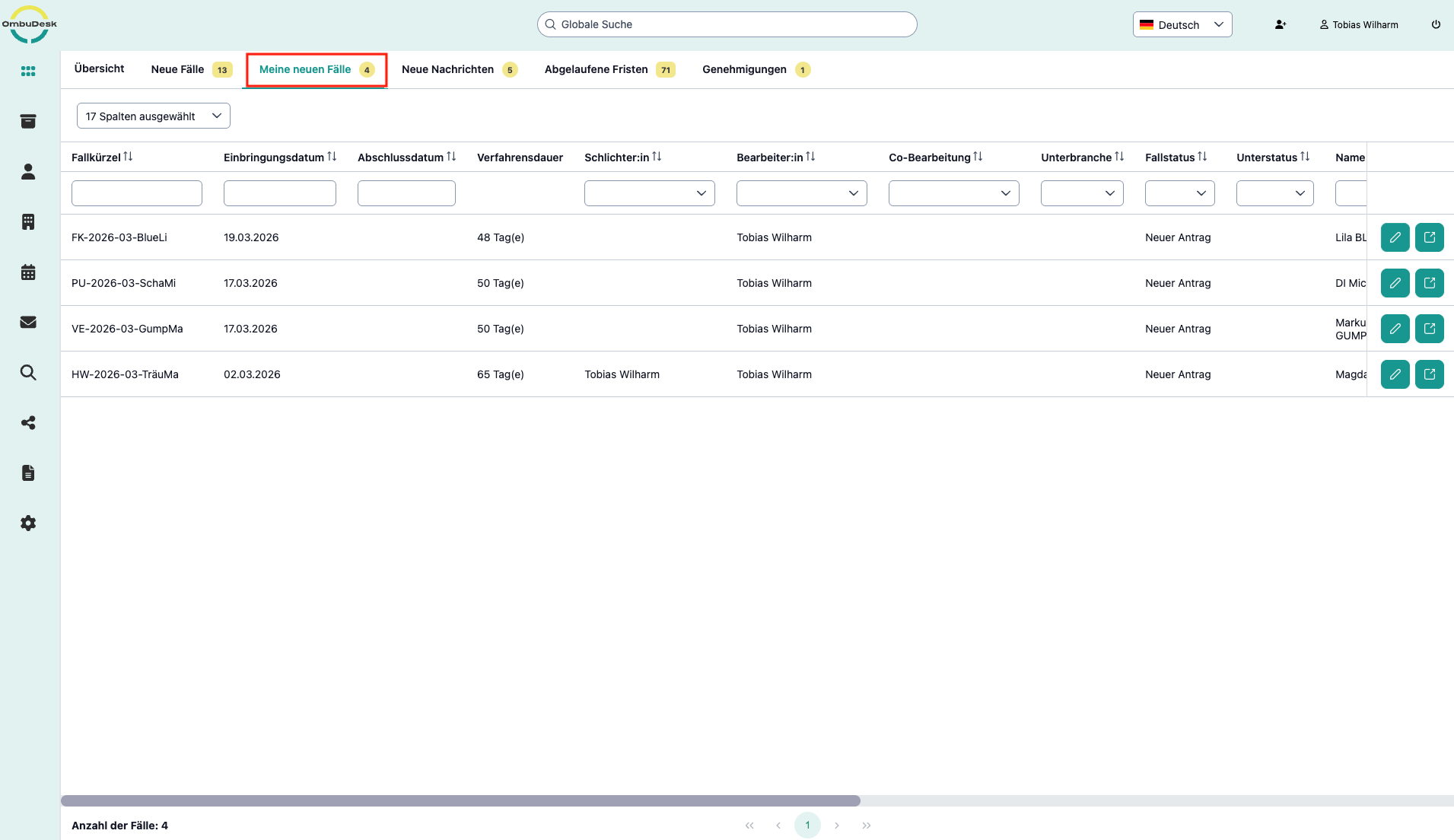1454x840 pixels.
Task: Open the search magnifier icon in sidebar
Action: click(x=28, y=373)
